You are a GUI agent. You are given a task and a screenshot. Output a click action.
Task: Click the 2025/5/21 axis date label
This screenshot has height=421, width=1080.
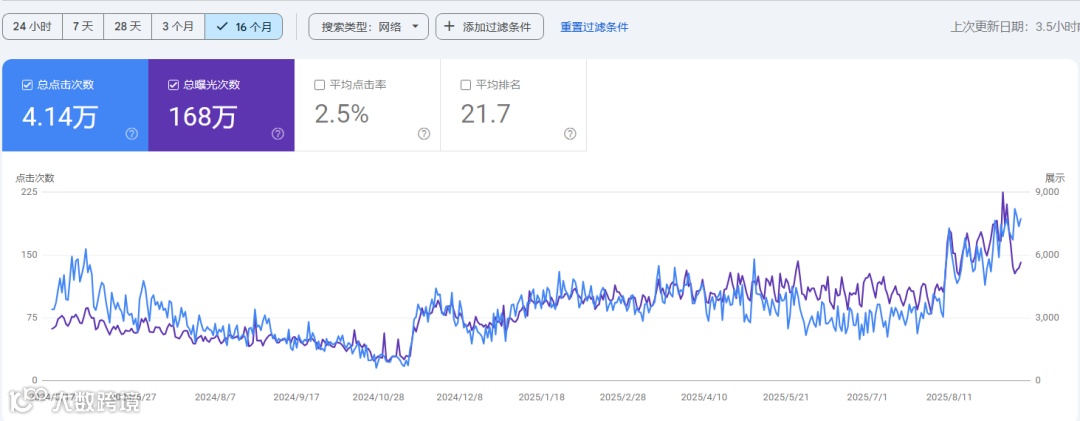[785, 398]
